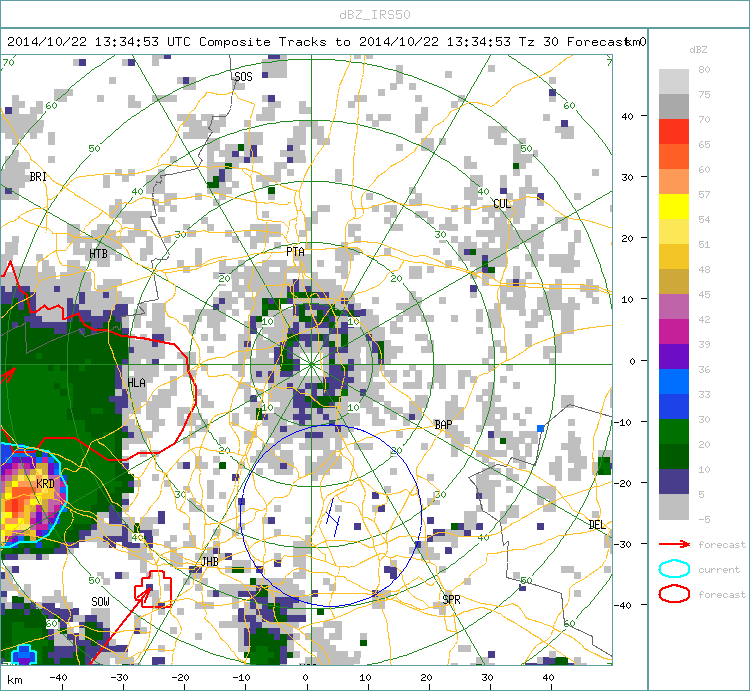Click the SOS station label
Image resolution: width=750 pixels, height=691 pixels.
pyautogui.click(x=243, y=77)
